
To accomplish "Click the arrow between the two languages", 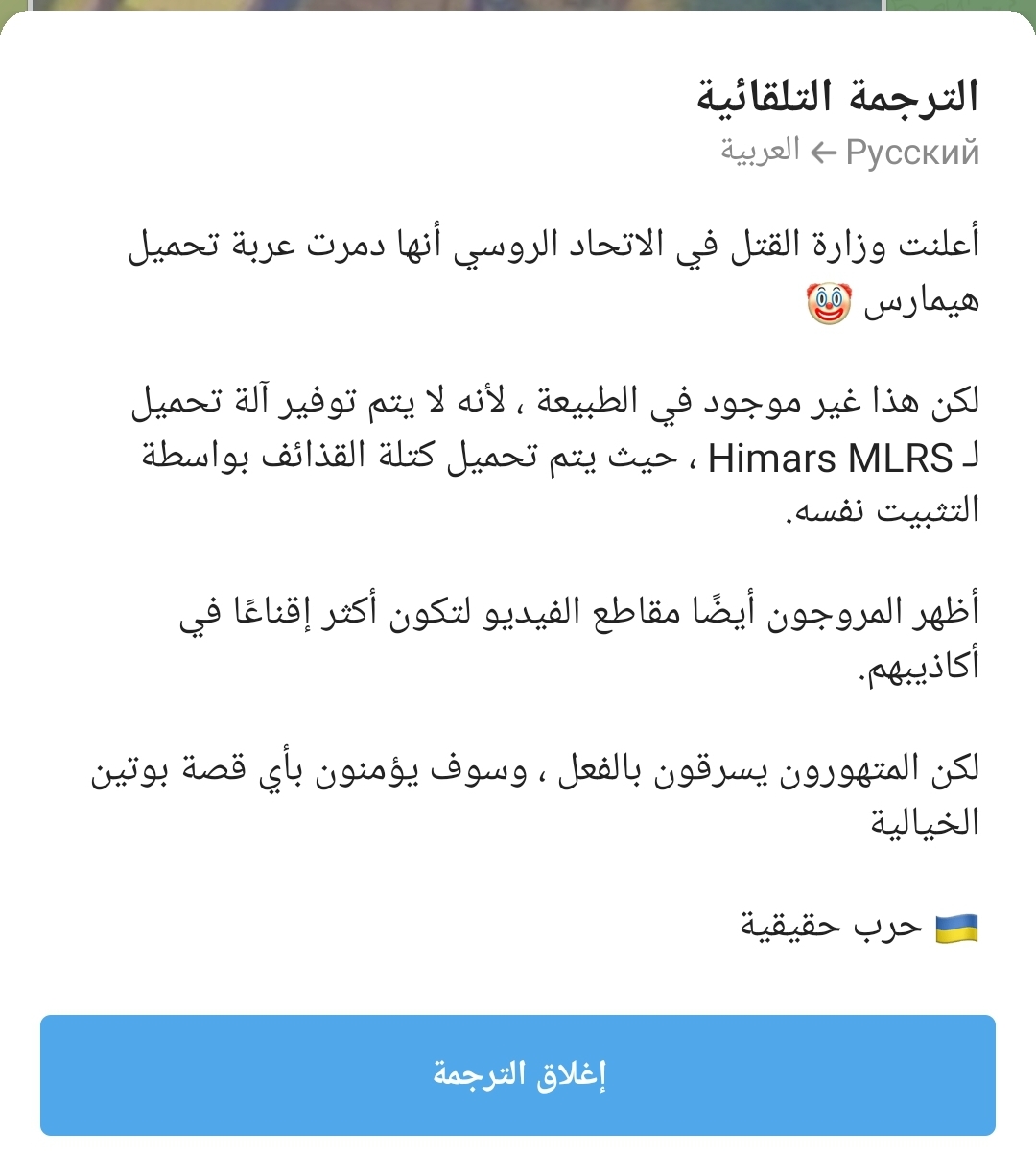I will point(823,153).
